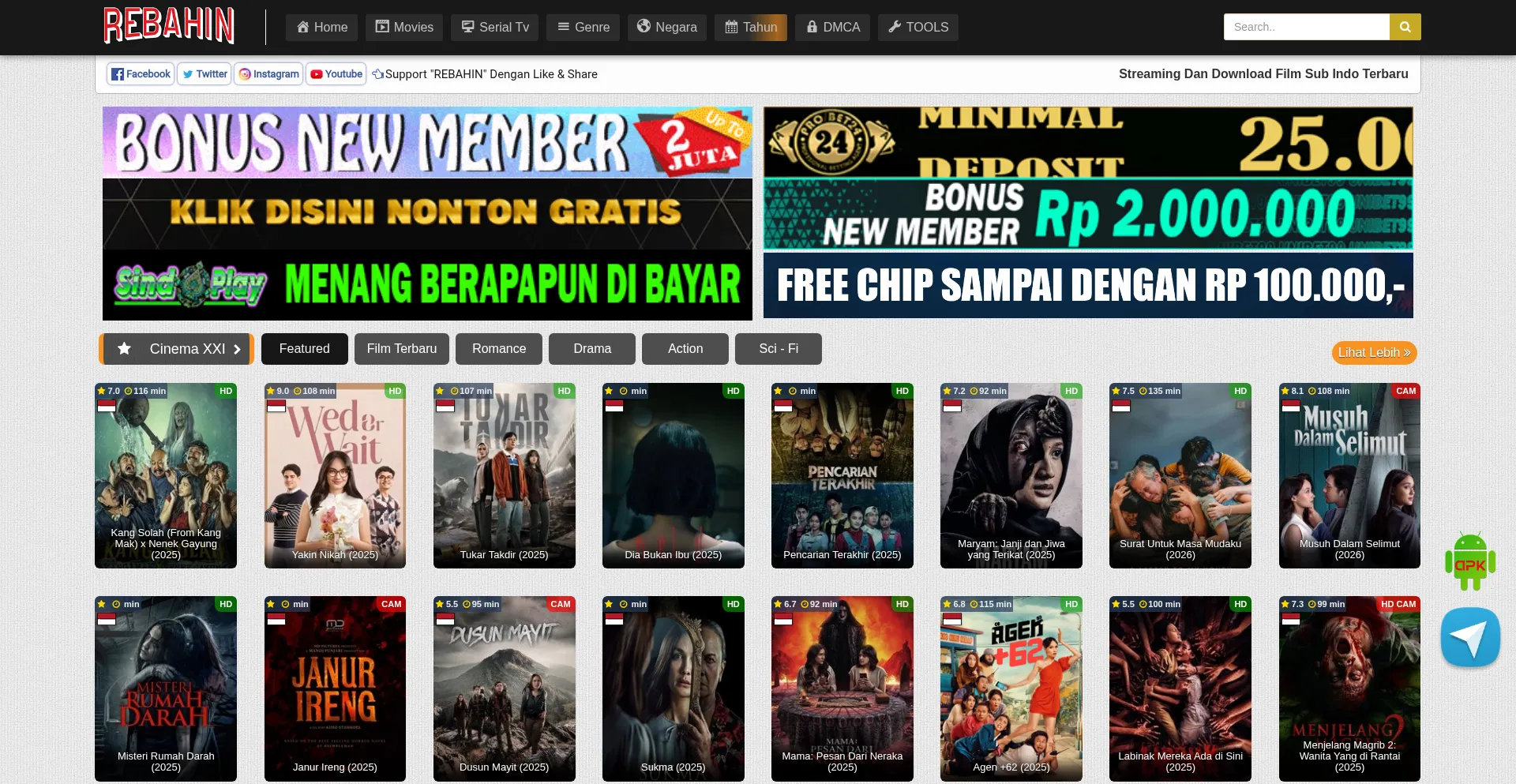Open Menjelang Magrib 2: Wanita Yang di Rantai
Screen dimensions: 1516x784
click(1349, 688)
